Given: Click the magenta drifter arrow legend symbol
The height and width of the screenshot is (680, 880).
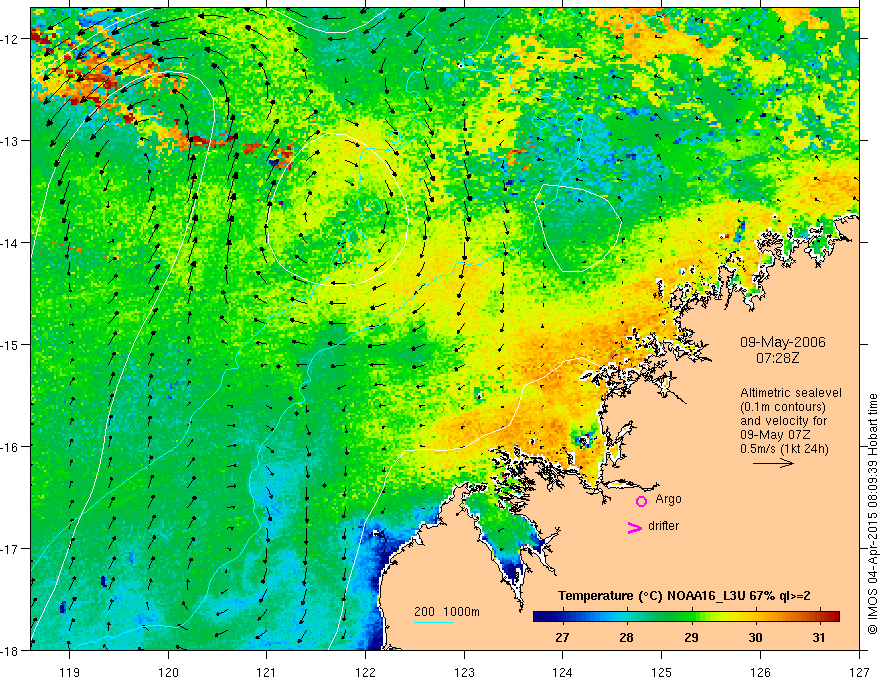Looking at the screenshot, I should (x=634, y=527).
